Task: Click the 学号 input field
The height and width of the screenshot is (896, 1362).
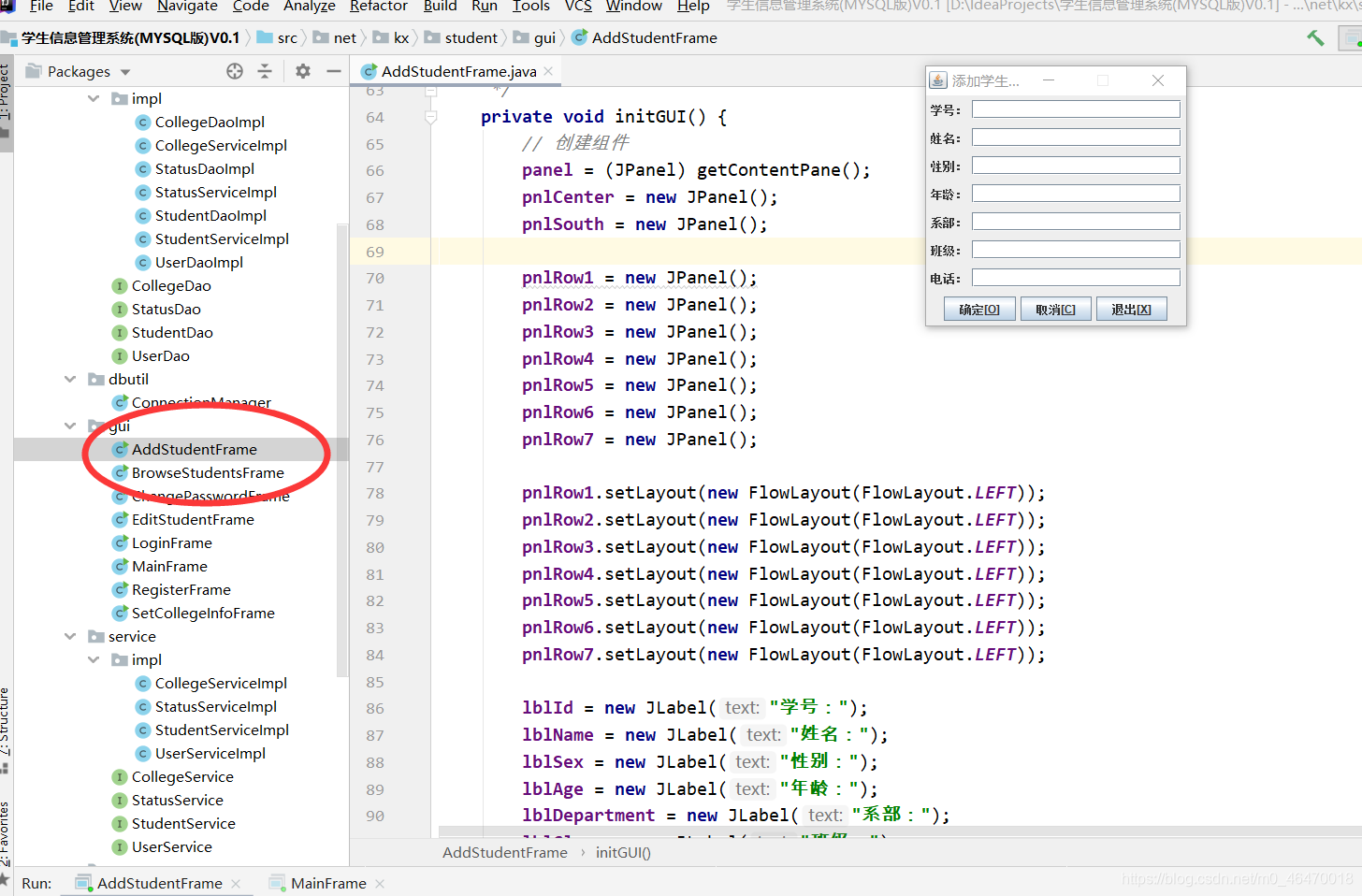Action: tap(1076, 109)
